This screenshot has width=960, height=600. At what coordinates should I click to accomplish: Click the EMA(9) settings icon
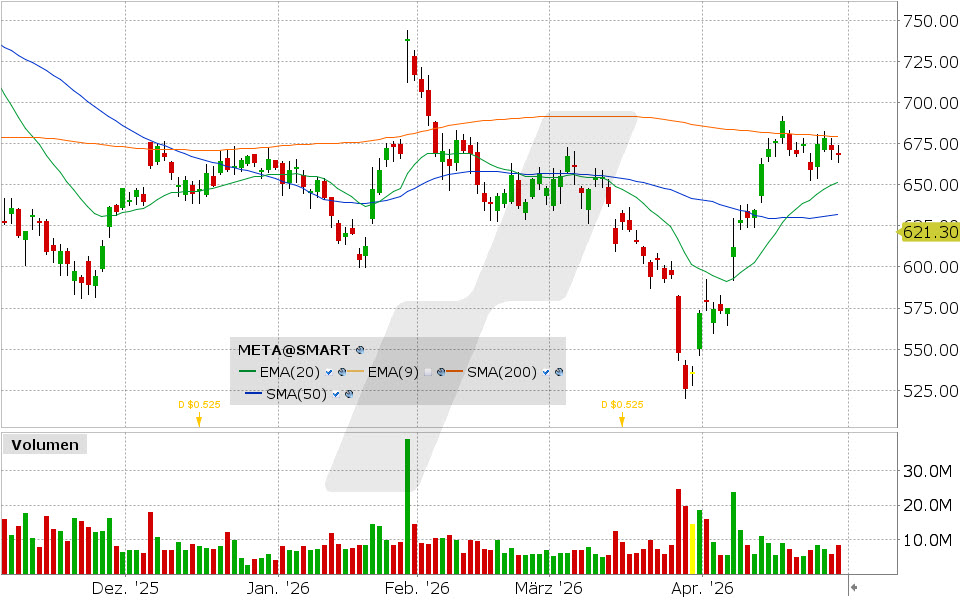(440, 372)
